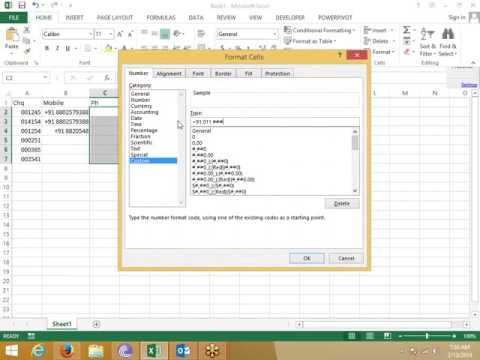Toggle Underline formatting in the ribbon
Image resolution: width=480 pixels, height=360 pixels.
coord(68,48)
